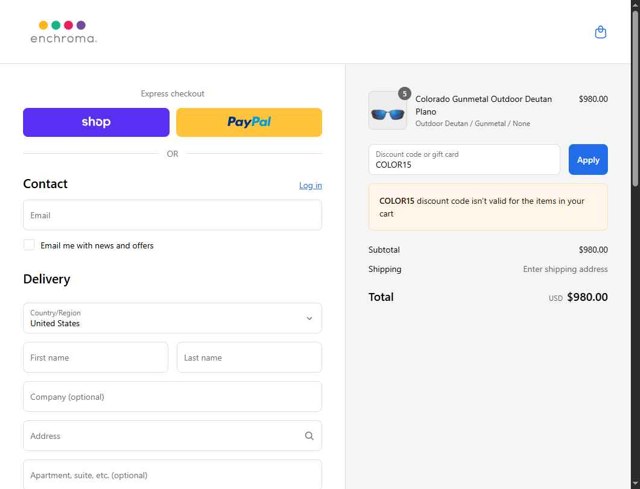Open the Log in link
The width and height of the screenshot is (640, 489).
tap(310, 186)
